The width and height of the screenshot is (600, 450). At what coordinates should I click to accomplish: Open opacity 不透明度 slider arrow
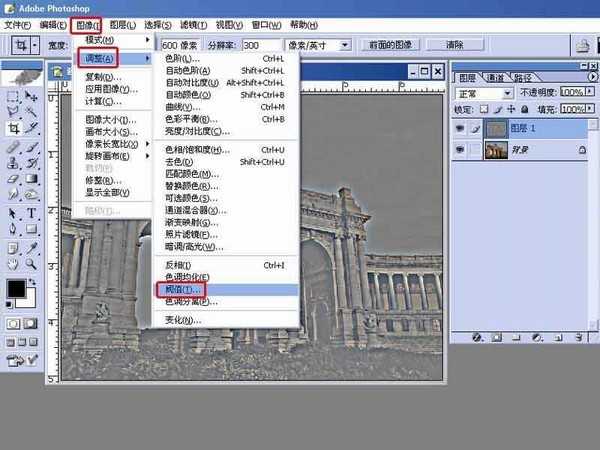pyautogui.click(x=590, y=92)
